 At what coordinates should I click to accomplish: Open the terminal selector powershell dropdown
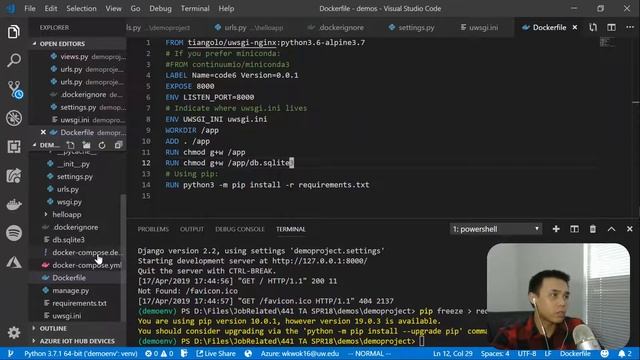point(496,229)
